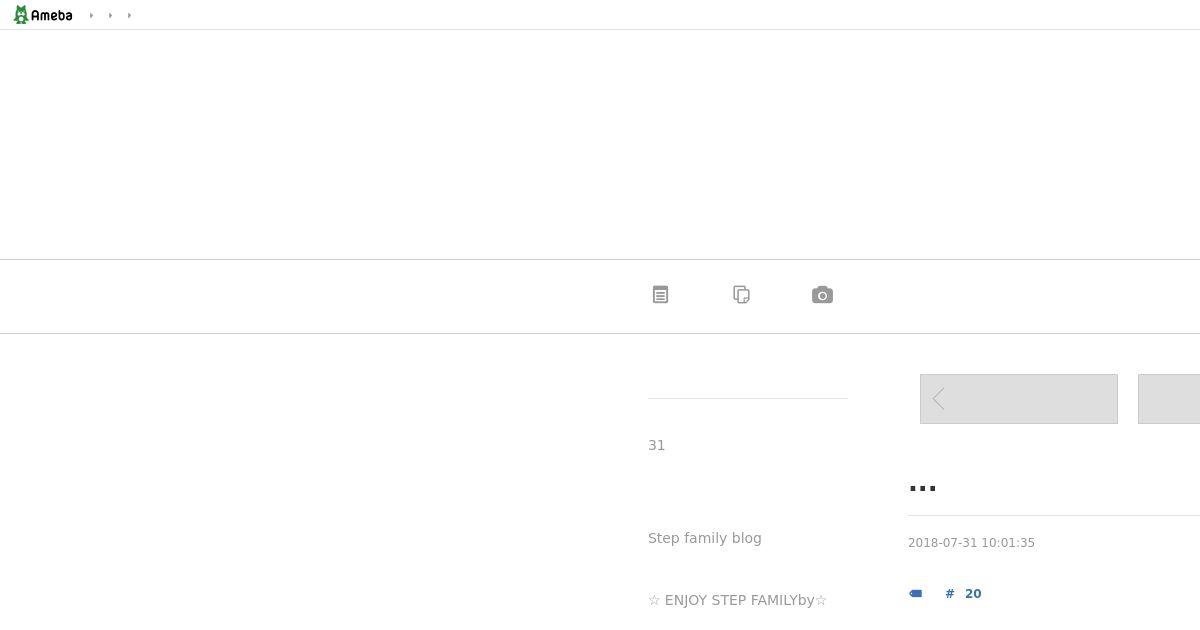The image size is (1200, 630).
Task: Click the blue tag icon beside the hashtag
Action: coord(915,594)
